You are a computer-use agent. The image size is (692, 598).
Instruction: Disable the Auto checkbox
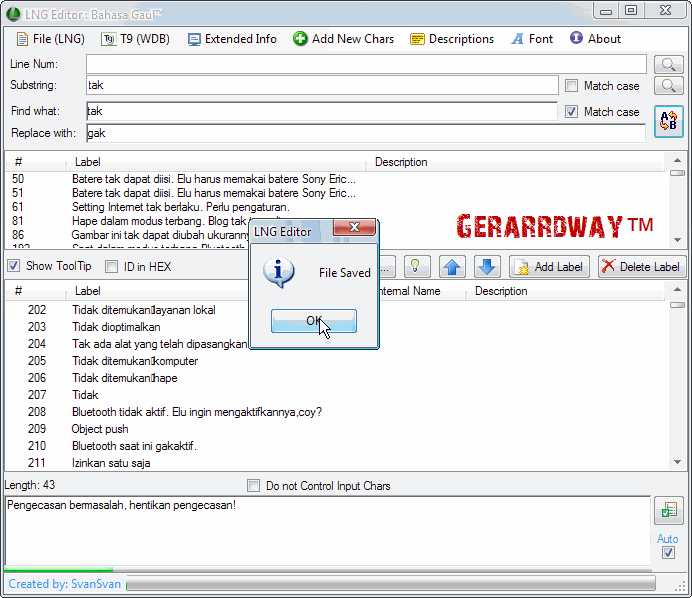click(x=668, y=553)
